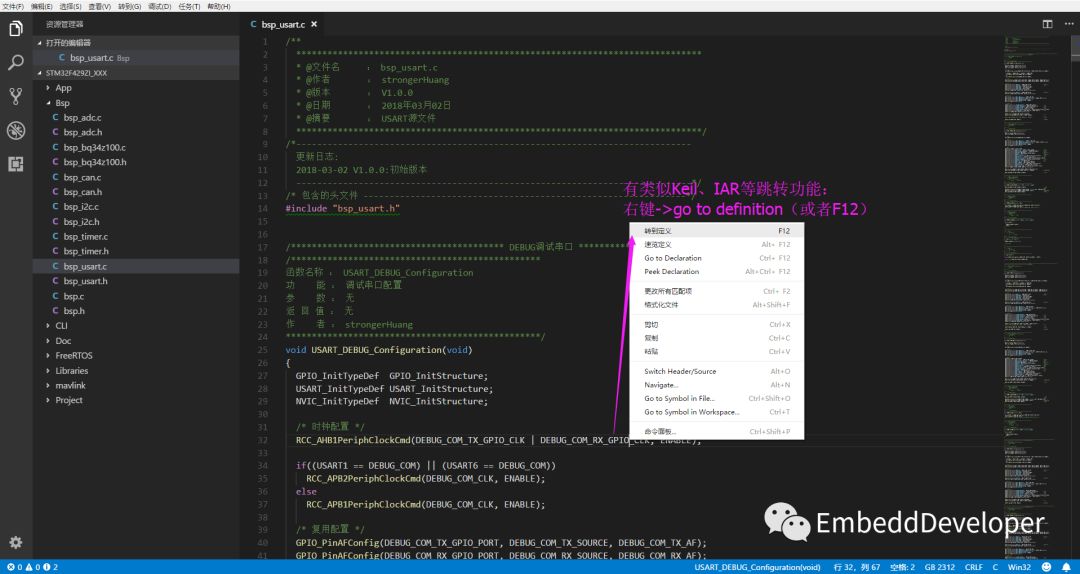This screenshot has height=574, width=1080.
Task: Open bsp_adc.c in file tree
Action: click(136, 118)
